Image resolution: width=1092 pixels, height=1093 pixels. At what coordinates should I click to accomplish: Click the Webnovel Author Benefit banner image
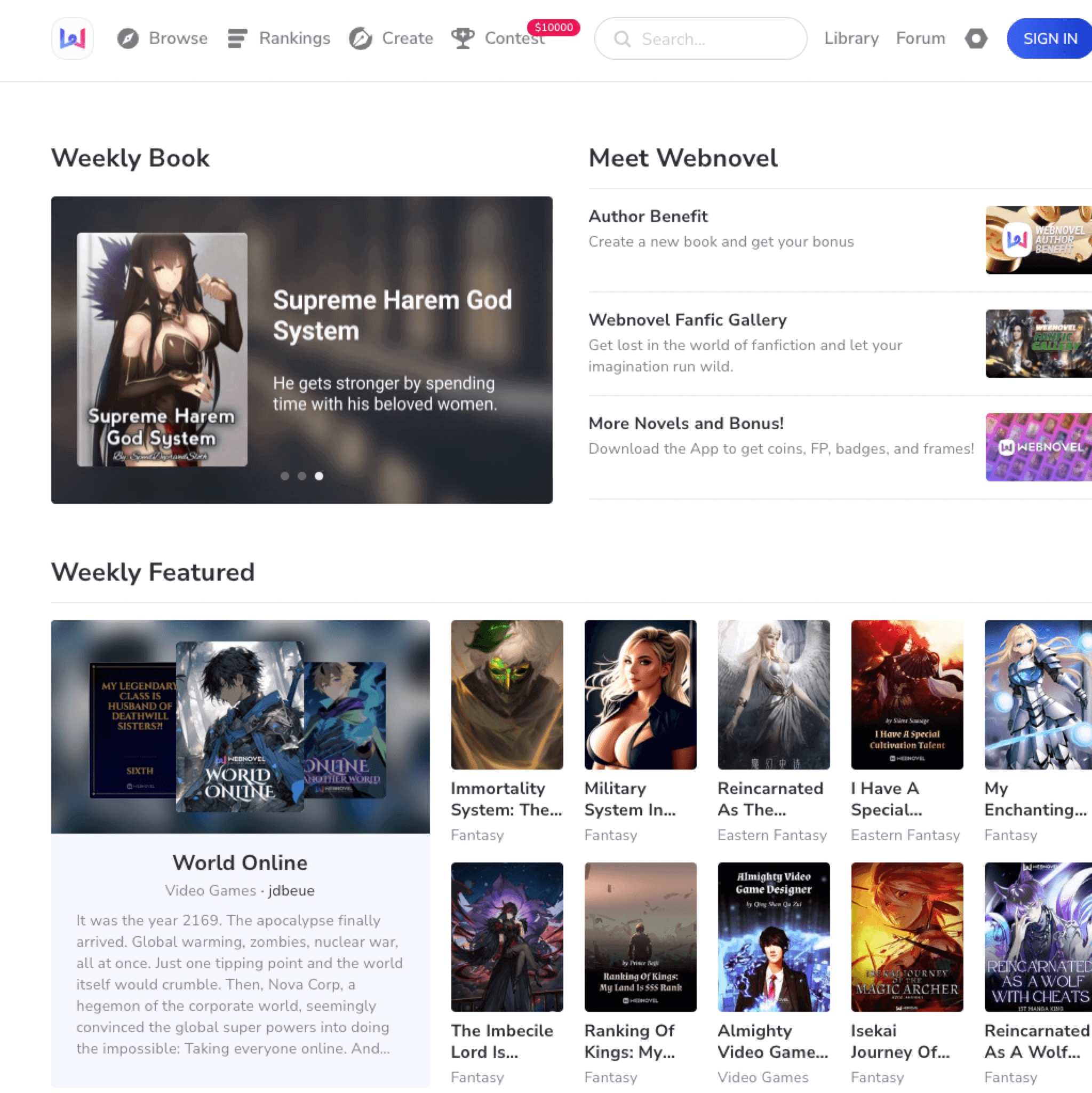[x=1038, y=239]
